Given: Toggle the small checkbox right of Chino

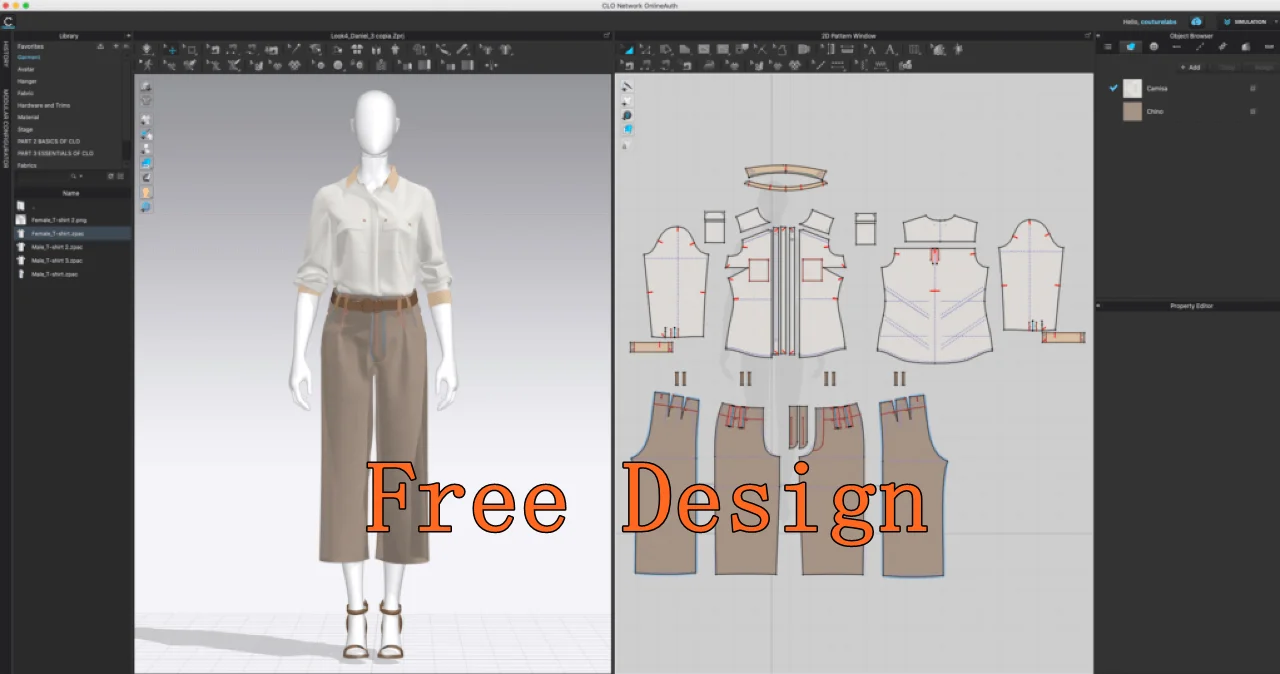Looking at the screenshot, I should [1252, 111].
